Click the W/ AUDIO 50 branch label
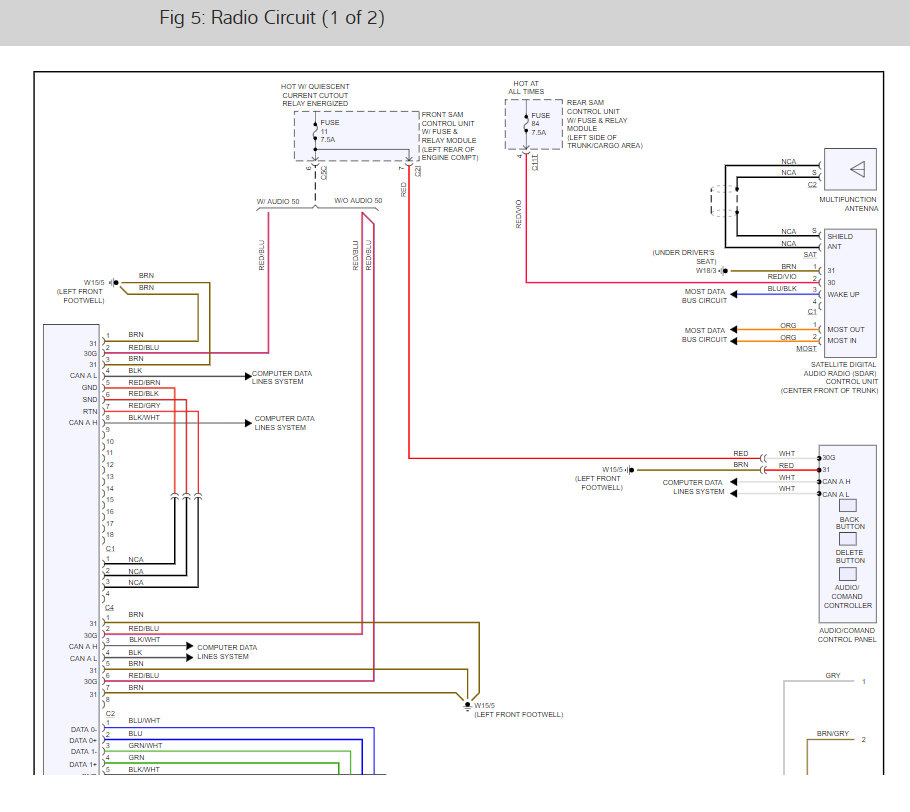The height and width of the screenshot is (812, 910). [x=278, y=201]
